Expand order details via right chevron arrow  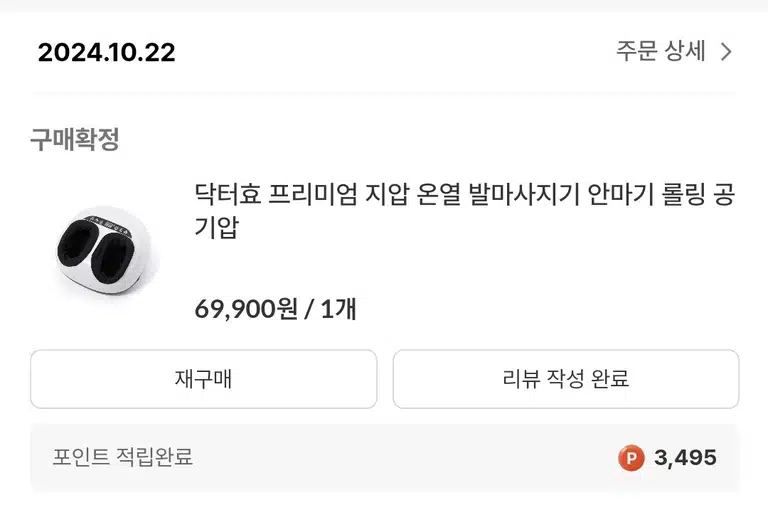726,51
